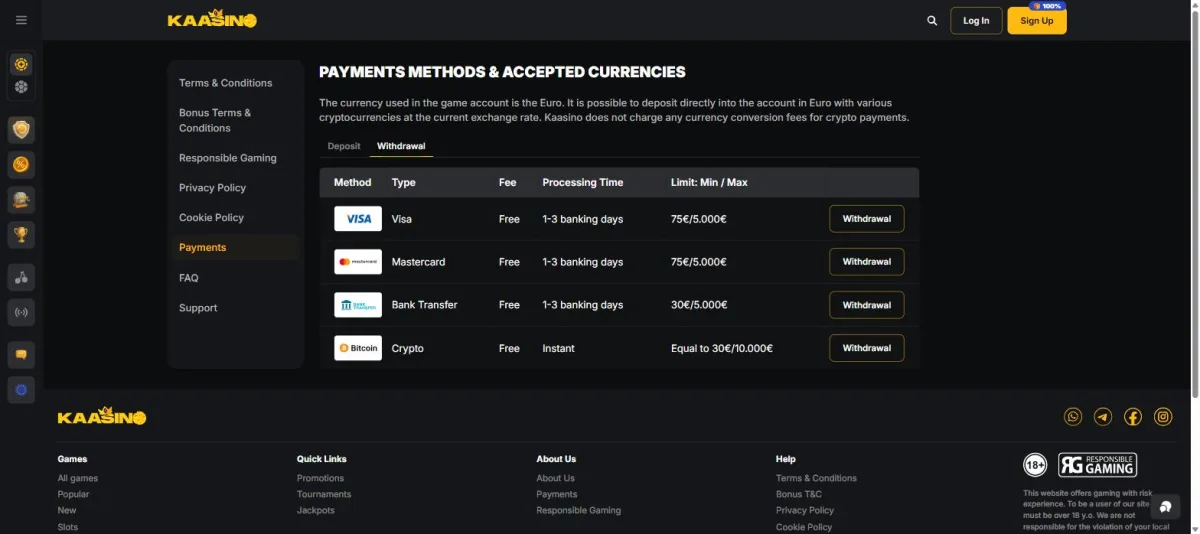Click the yellow chat bubble sidebar icon
The image size is (1200, 534).
pyautogui.click(x=21, y=355)
